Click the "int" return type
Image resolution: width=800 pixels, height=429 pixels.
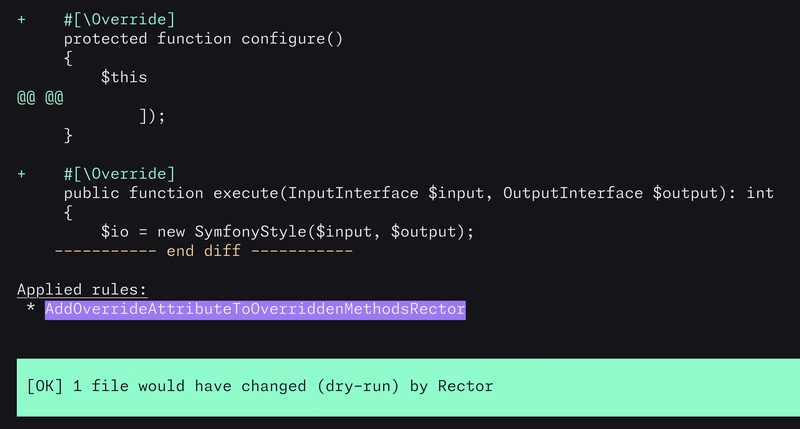760,193
